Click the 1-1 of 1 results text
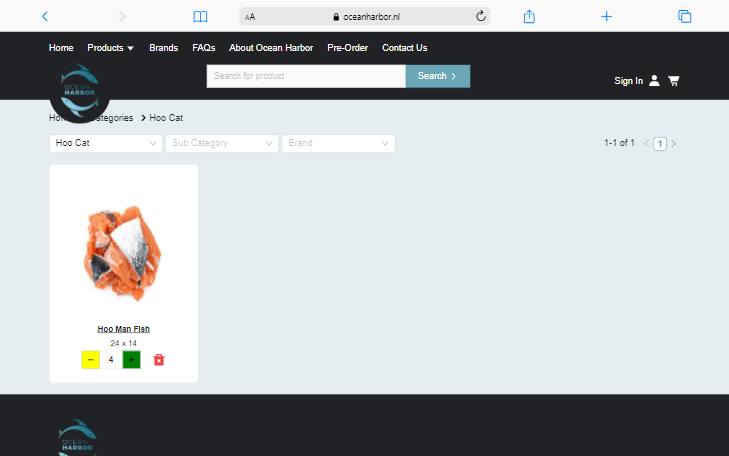The height and width of the screenshot is (456, 729). pyautogui.click(x=619, y=143)
